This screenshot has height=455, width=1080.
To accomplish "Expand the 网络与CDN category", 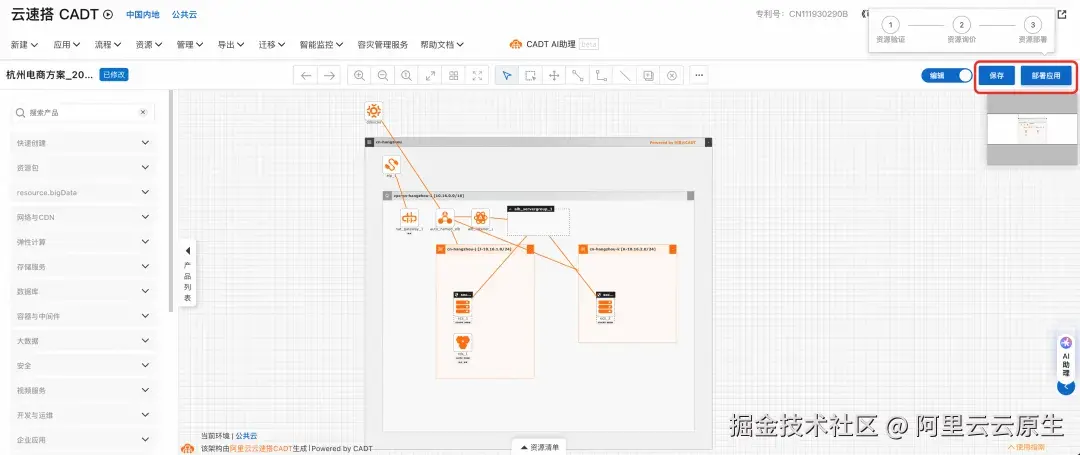I will [x=83, y=218].
